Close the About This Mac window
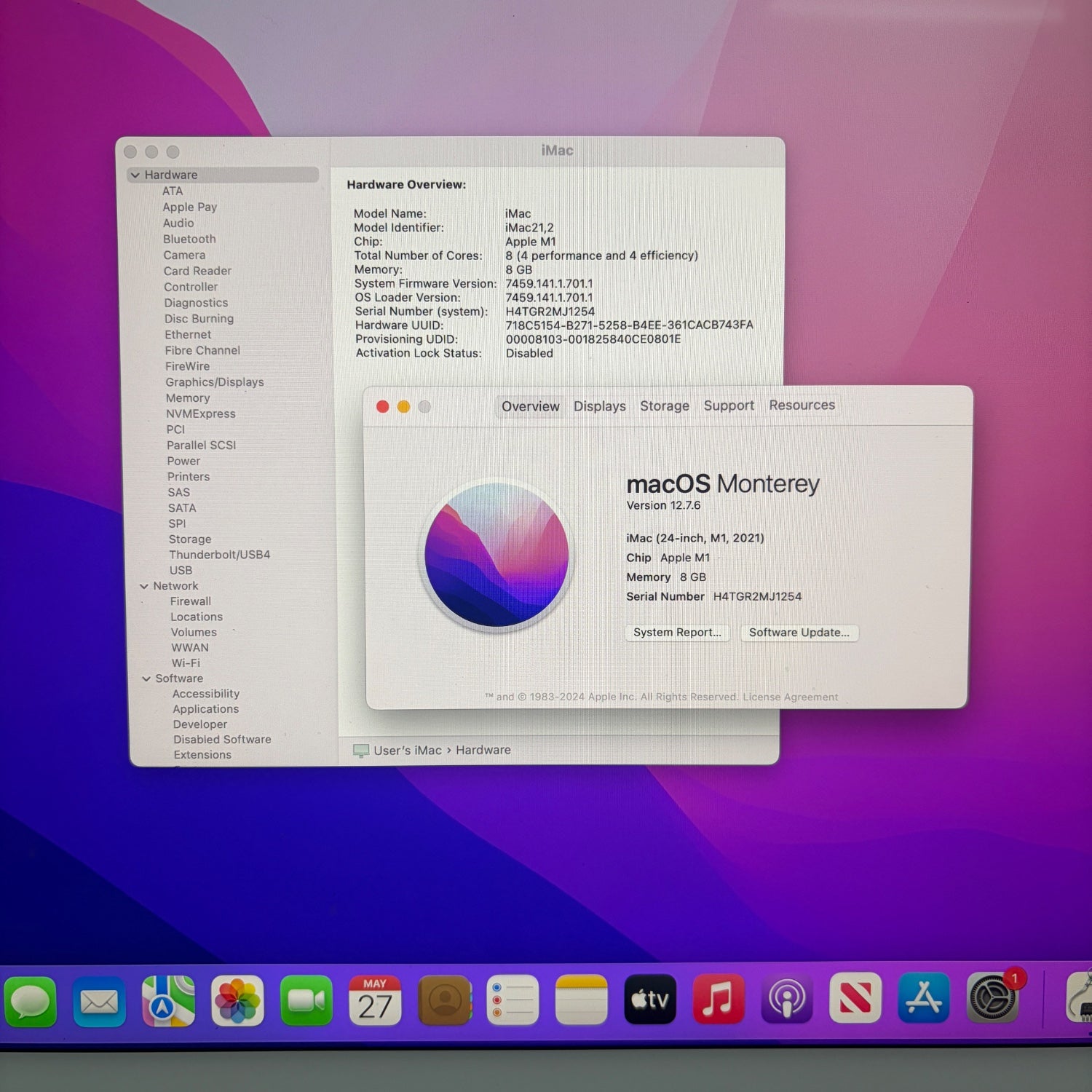The width and height of the screenshot is (1092, 1092). tap(382, 406)
